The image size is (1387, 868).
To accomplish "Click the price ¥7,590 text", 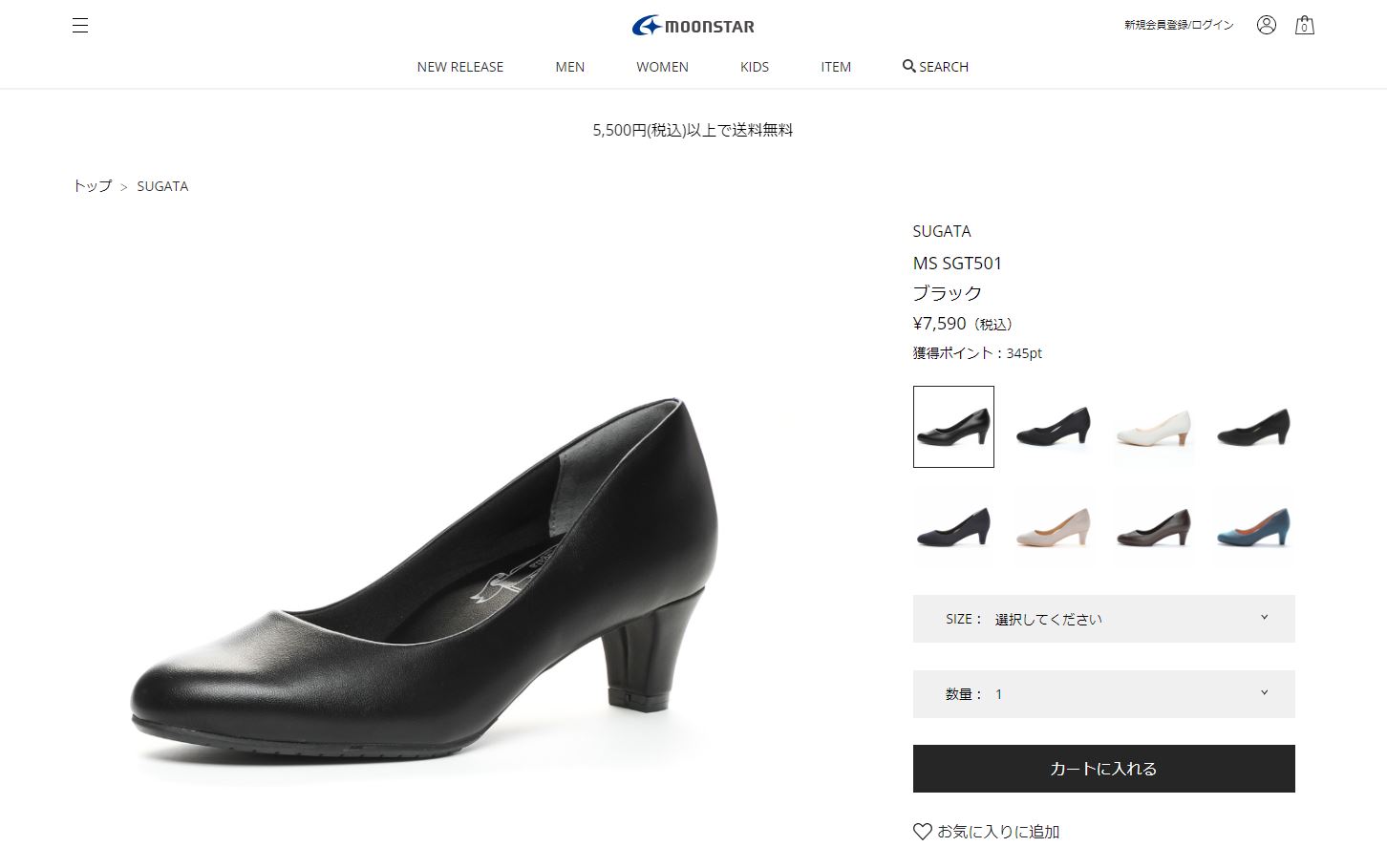I will (940, 324).
